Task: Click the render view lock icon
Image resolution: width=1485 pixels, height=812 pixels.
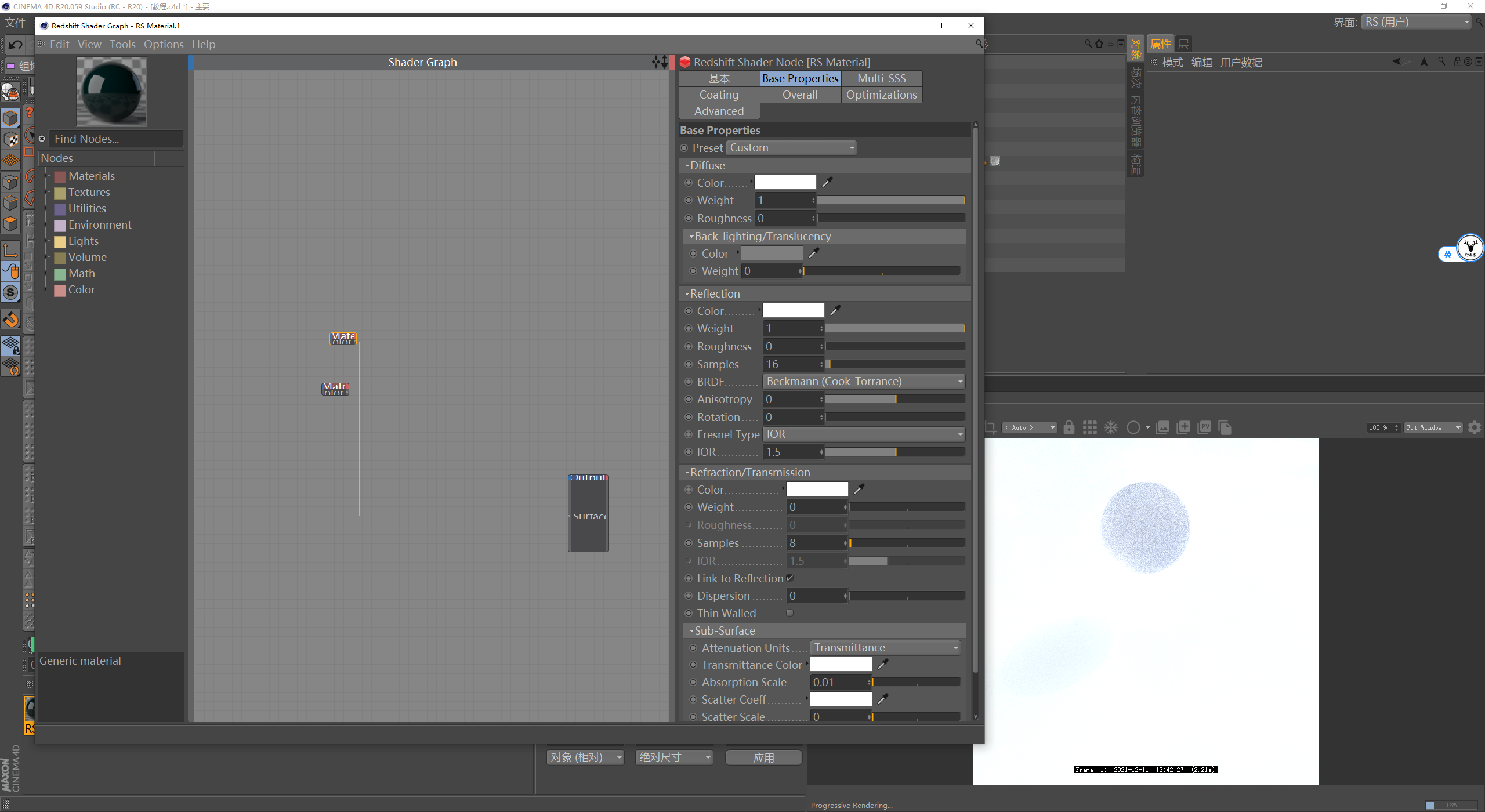Action: click(1069, 427)
